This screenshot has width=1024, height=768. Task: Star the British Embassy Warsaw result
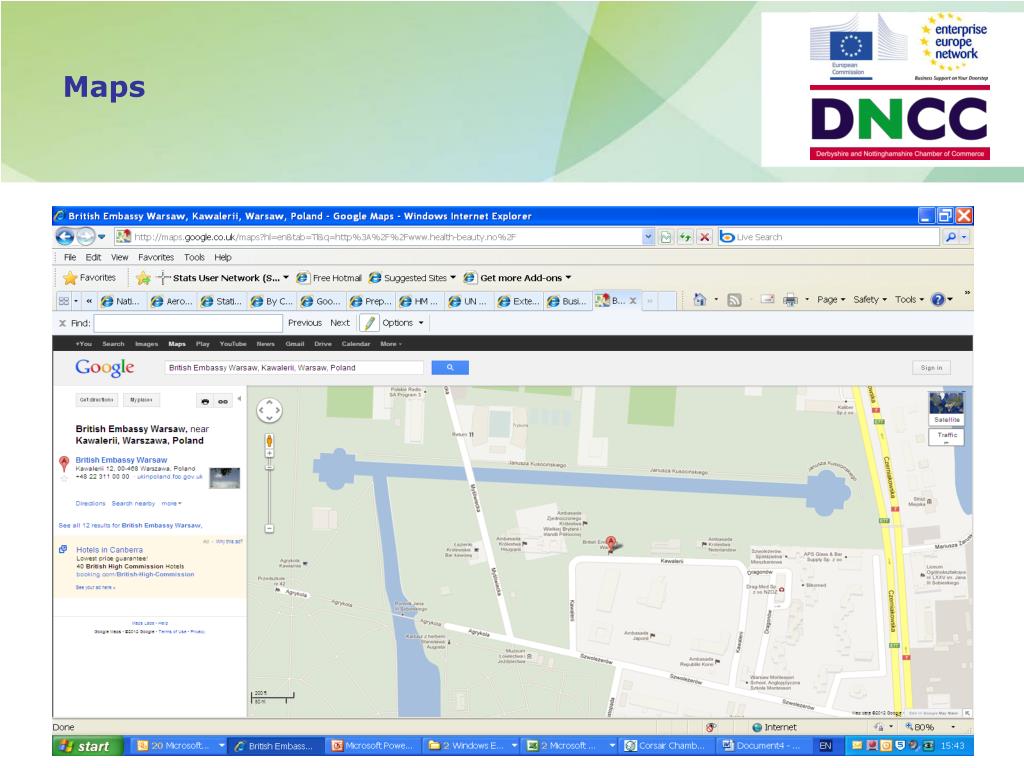coord(64,479)
